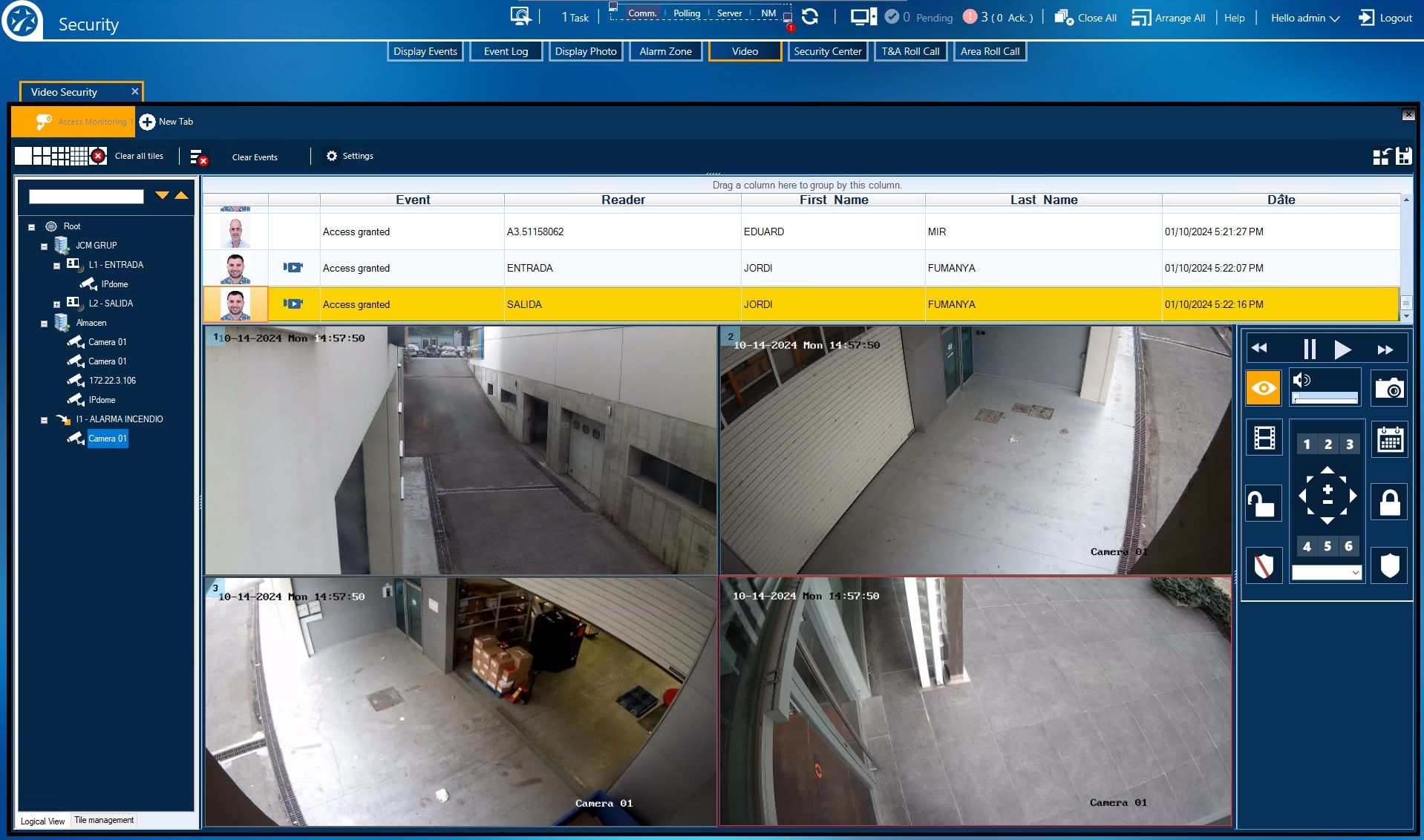
Task: Zoom out with the PTZ minus
Action: [1327, 503]
